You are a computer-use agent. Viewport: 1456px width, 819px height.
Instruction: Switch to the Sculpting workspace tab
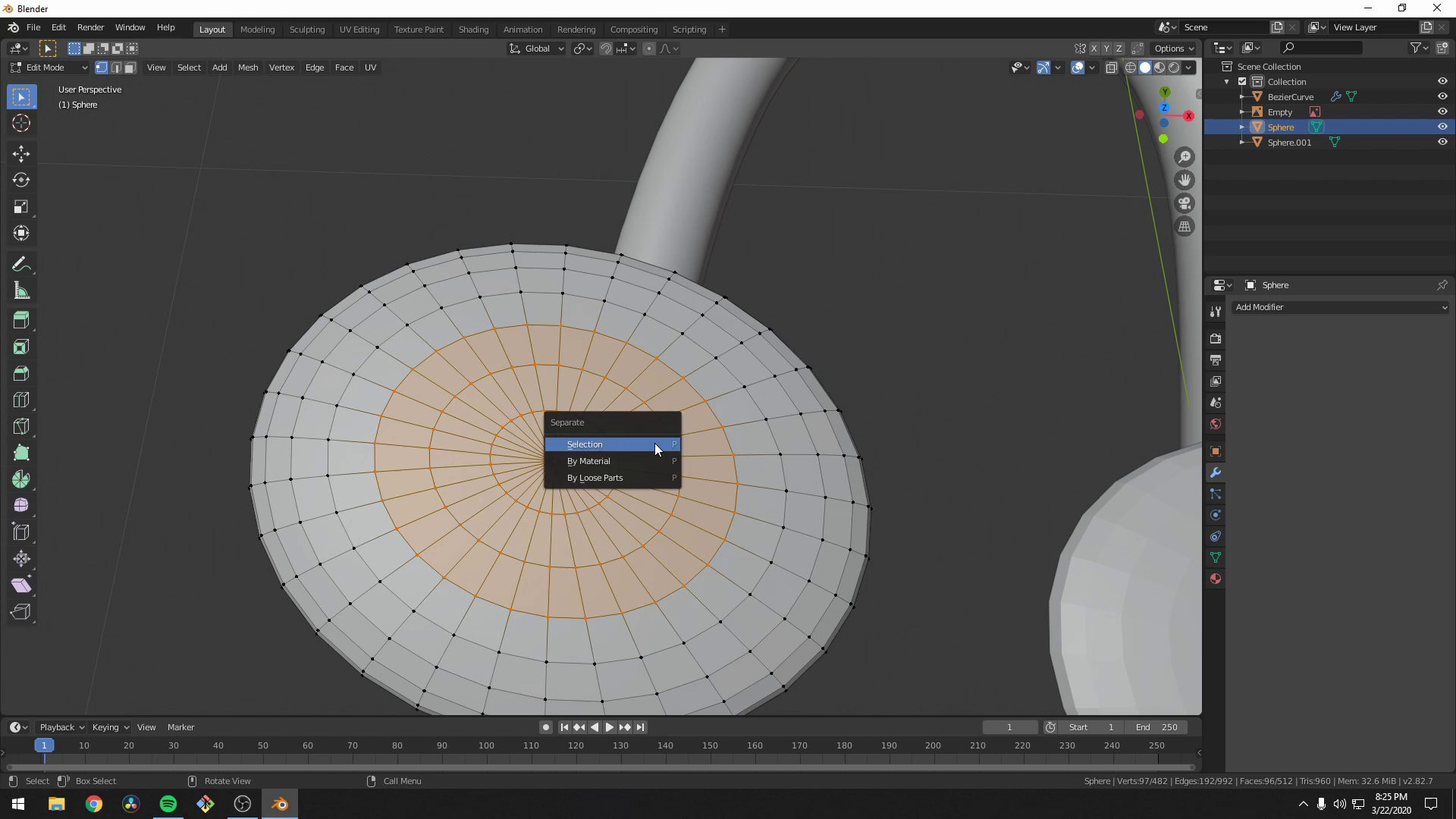(306, 29)
